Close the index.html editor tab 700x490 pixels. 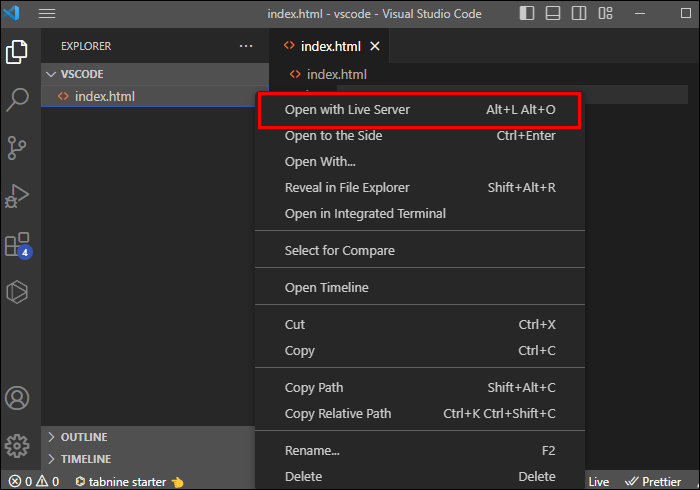point(375,46)
